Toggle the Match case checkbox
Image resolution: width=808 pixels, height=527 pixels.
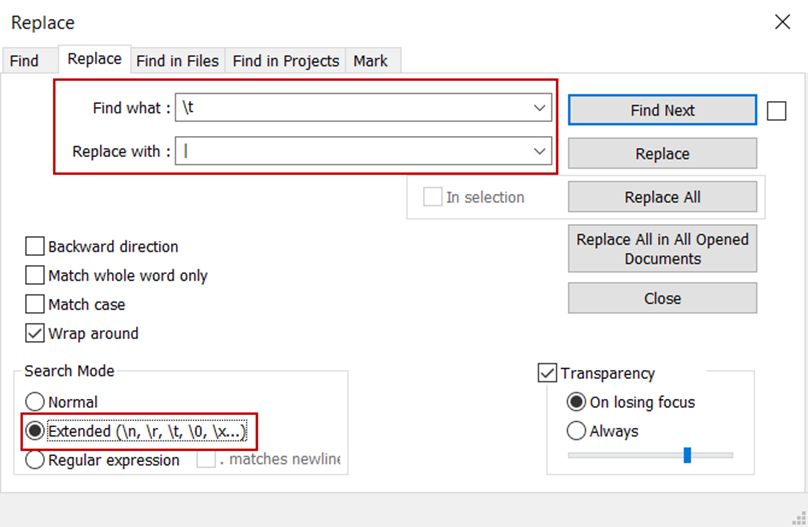35,304
